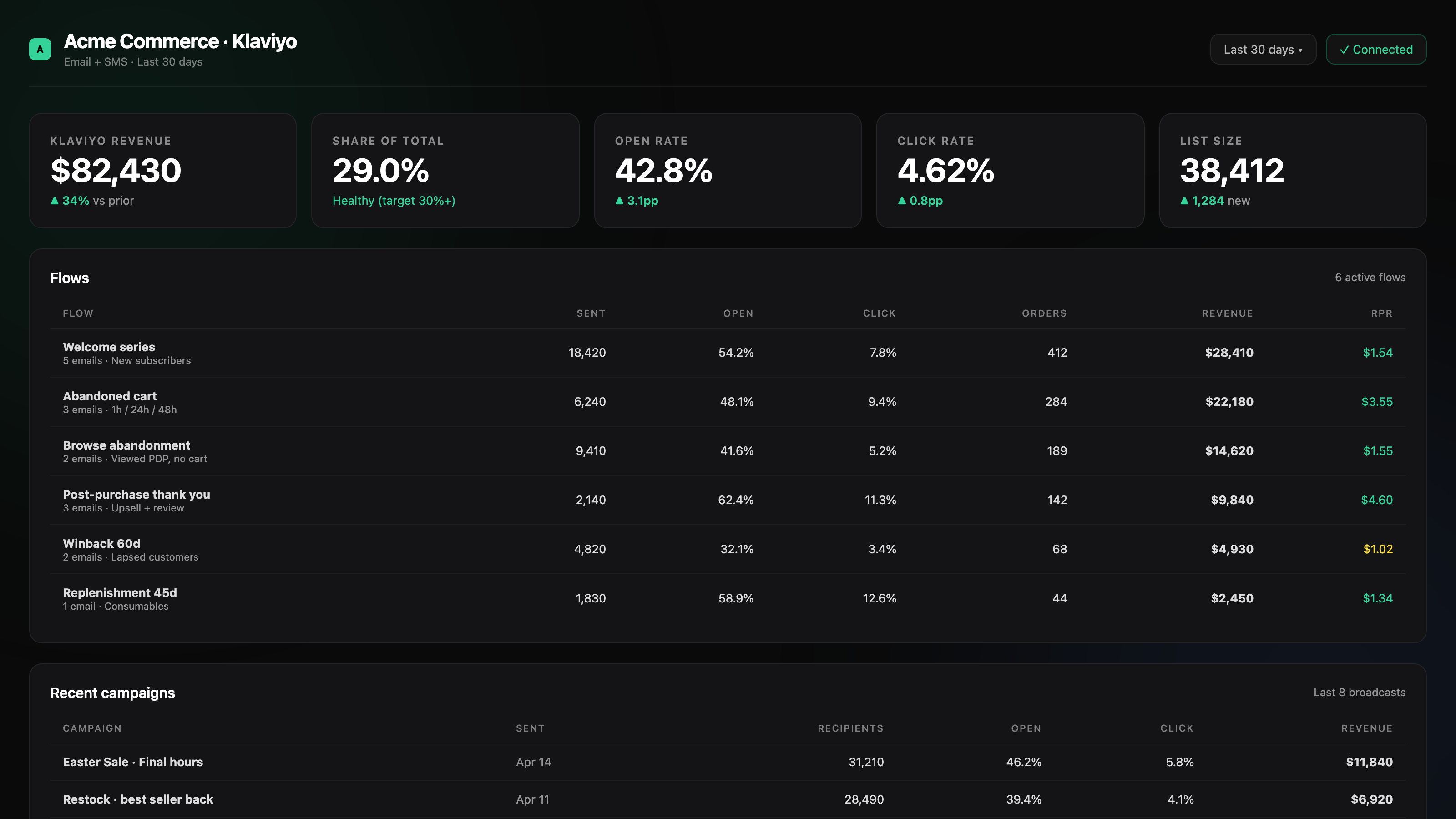Open the Replenishment 45d flow

[728, 599]
